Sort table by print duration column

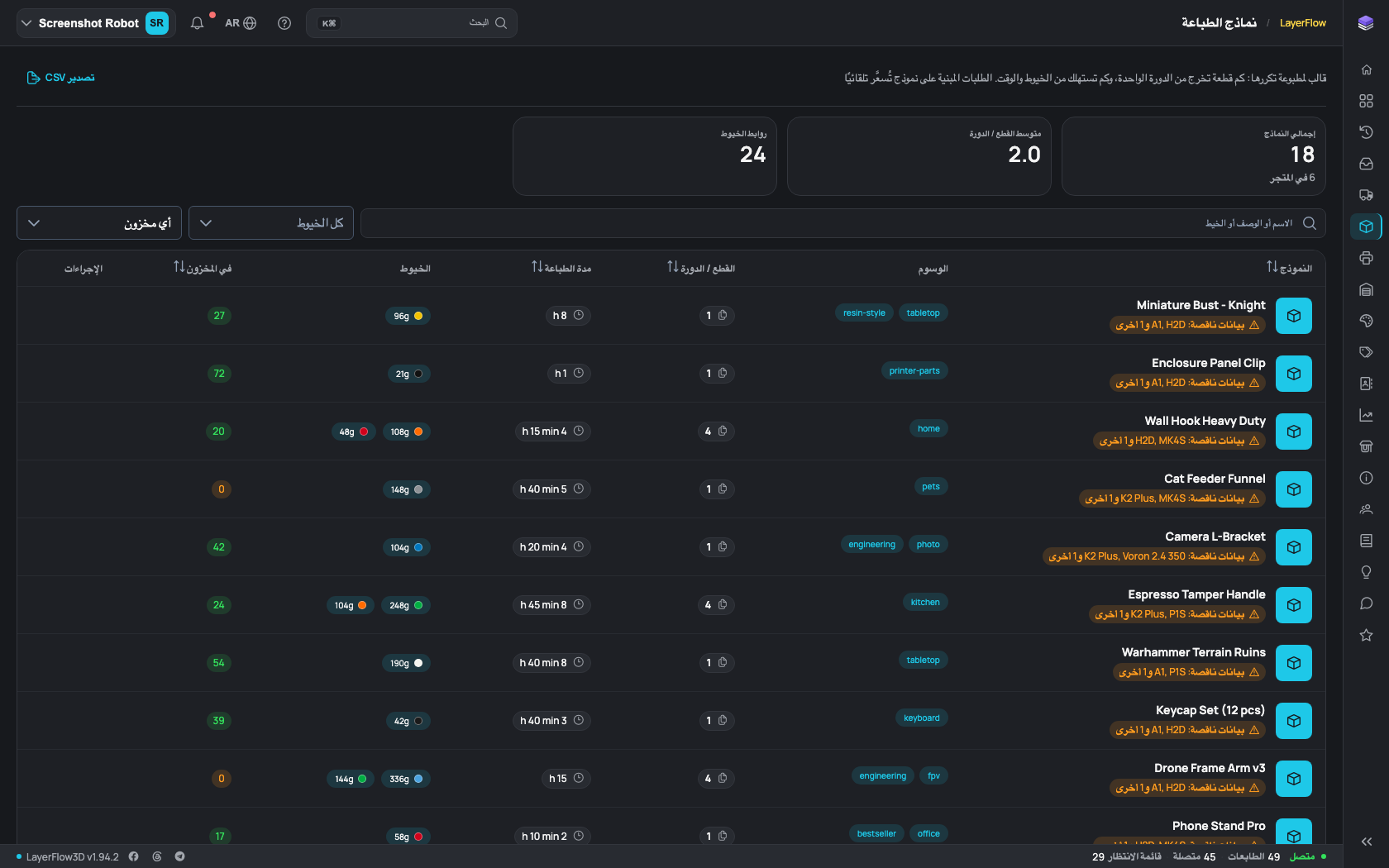[x=561, y=268]
